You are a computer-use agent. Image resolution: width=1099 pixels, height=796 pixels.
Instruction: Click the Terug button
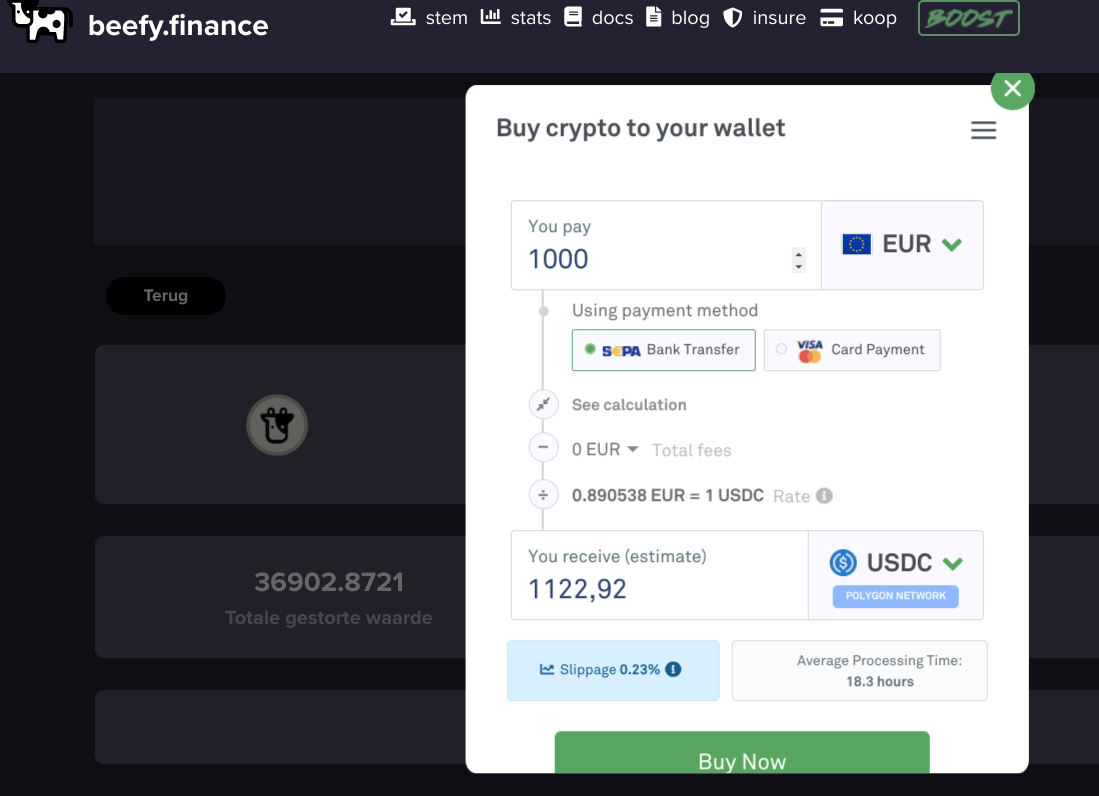point(165,295)
